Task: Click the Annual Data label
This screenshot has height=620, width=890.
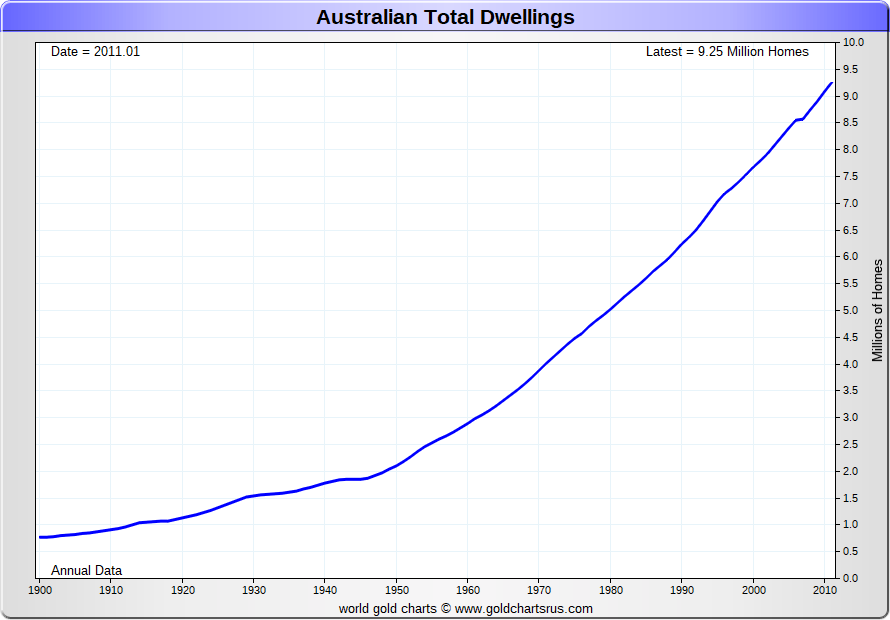Action: click(86, 570)
